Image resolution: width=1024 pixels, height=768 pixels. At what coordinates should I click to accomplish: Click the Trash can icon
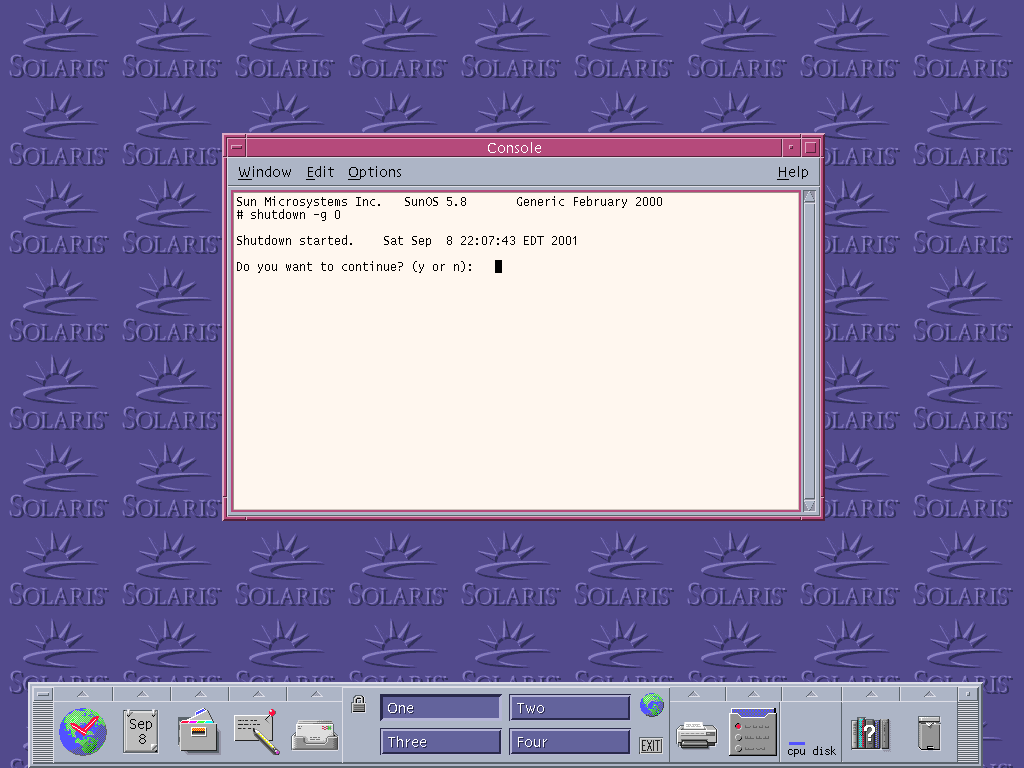(929, 733)
